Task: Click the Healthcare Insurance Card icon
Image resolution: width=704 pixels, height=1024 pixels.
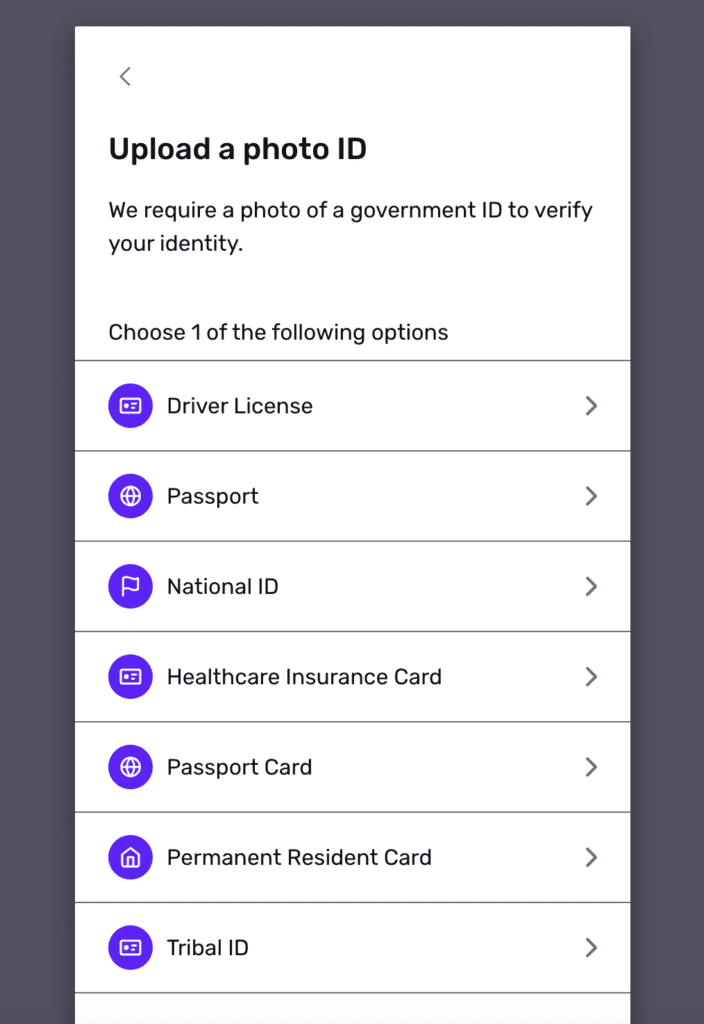Action: 130,676
